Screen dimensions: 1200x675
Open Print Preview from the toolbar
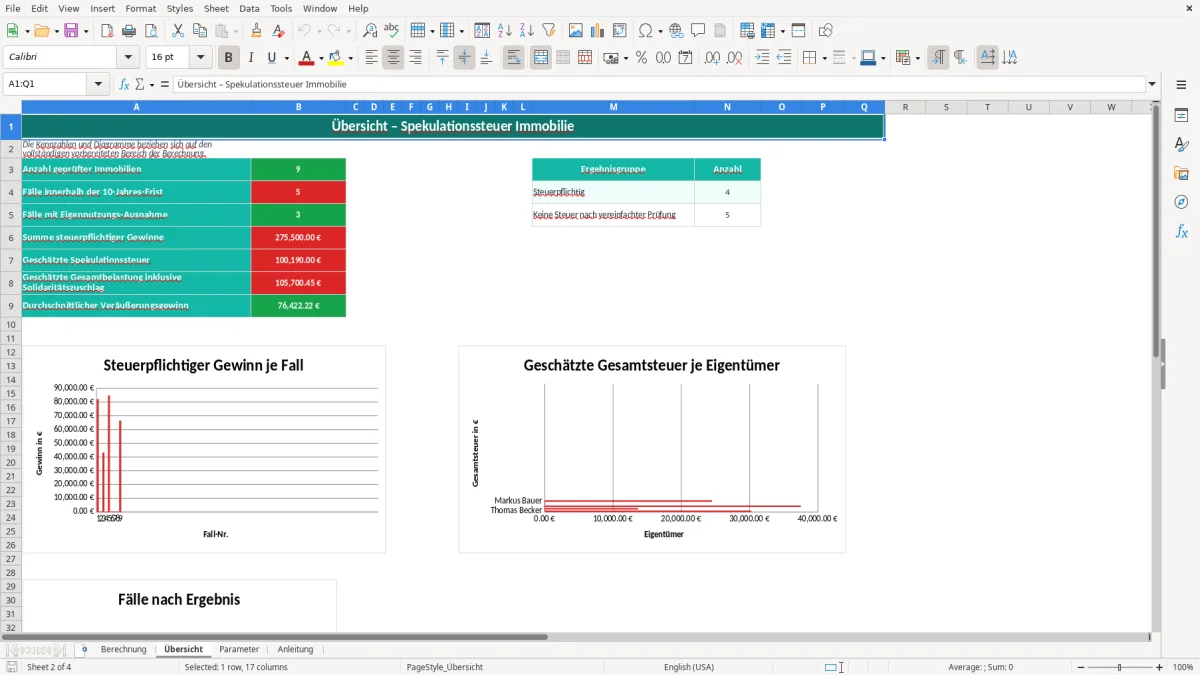point(151,31)
